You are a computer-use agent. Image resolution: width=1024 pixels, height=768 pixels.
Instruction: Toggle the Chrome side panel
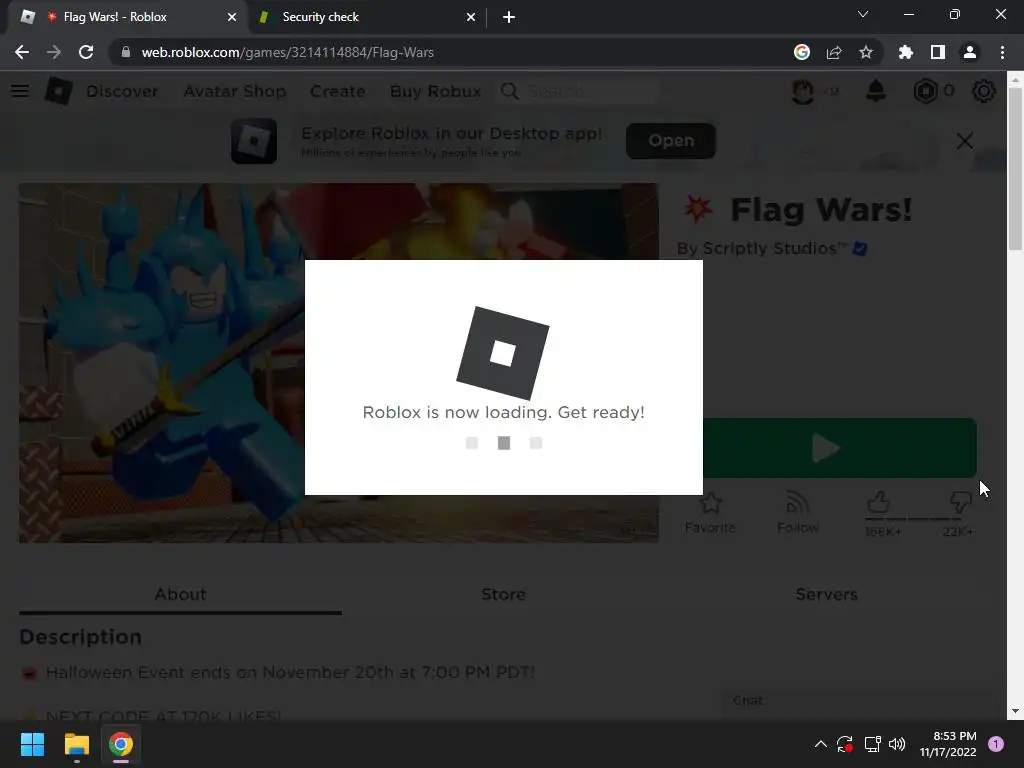click(938, 52)
